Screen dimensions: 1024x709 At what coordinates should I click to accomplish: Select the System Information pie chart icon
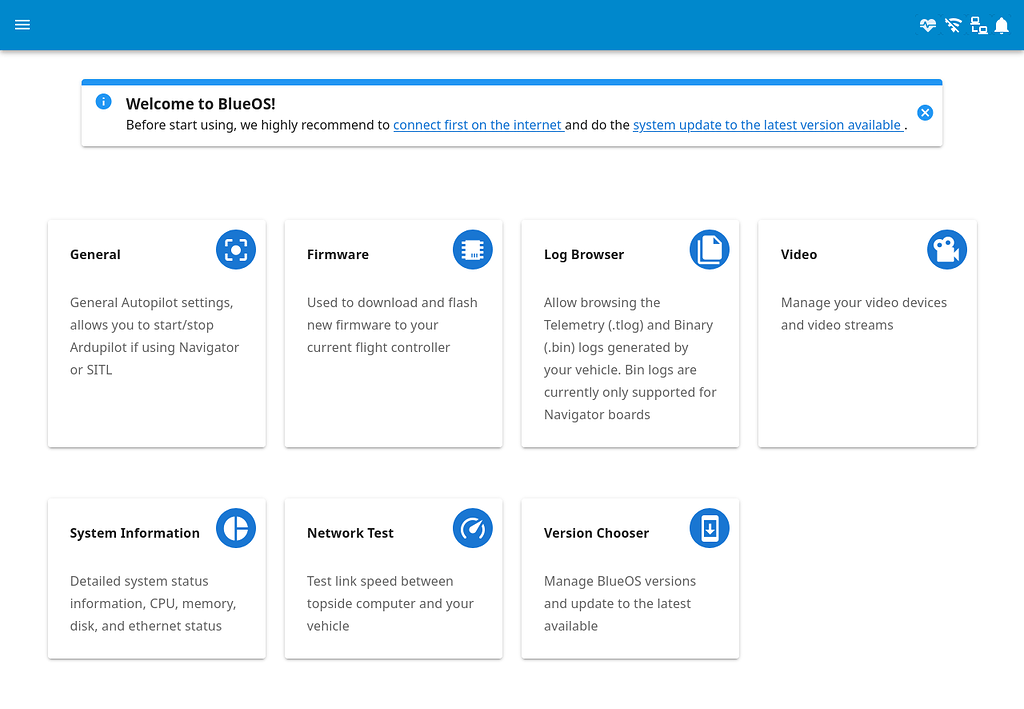[x=236, y=528]
